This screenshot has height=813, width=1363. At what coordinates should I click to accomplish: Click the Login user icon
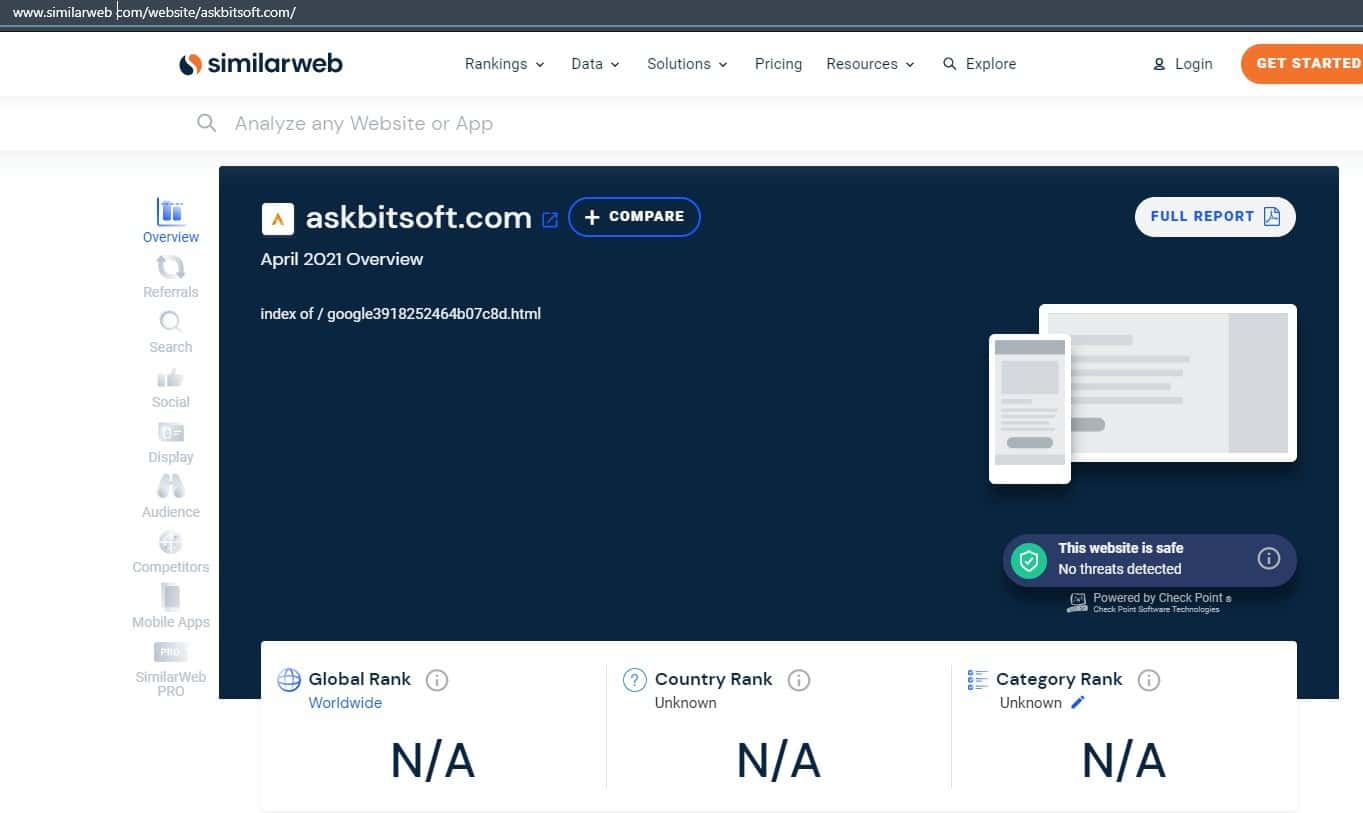(1159, 64)
